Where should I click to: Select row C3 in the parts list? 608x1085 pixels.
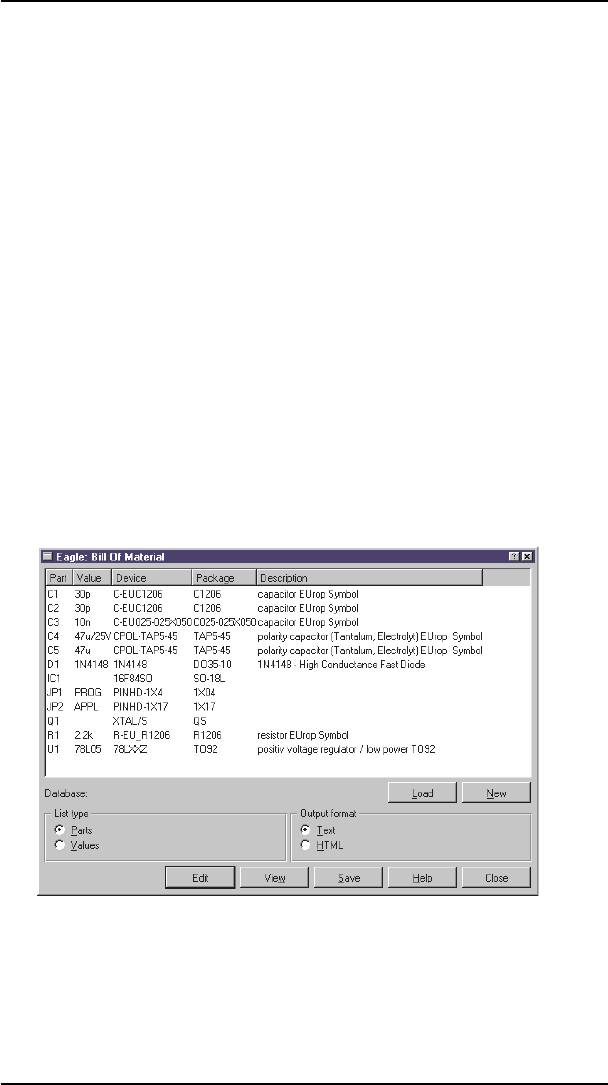click(288, 621)
